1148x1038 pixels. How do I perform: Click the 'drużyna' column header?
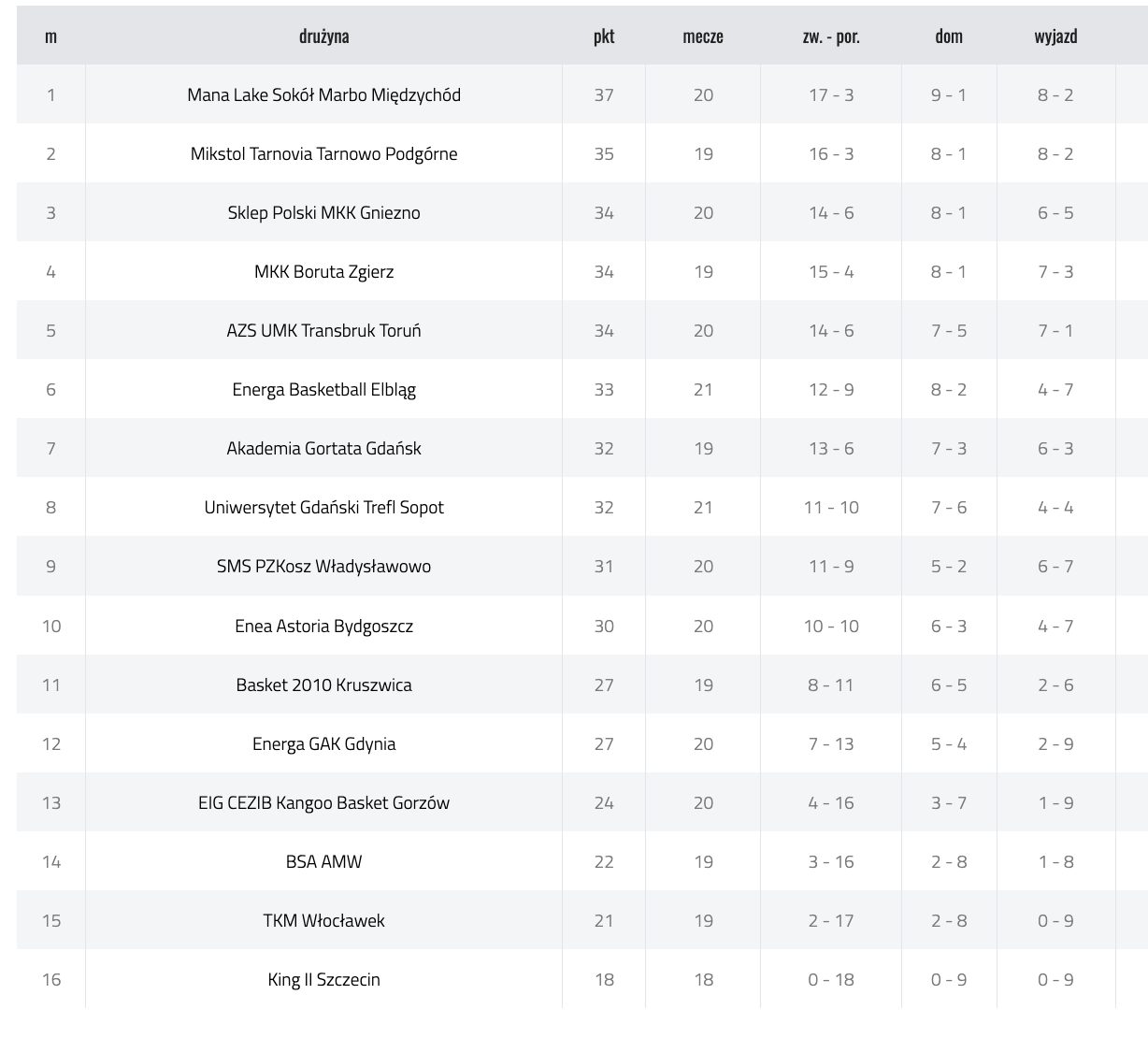coord(323,36)
